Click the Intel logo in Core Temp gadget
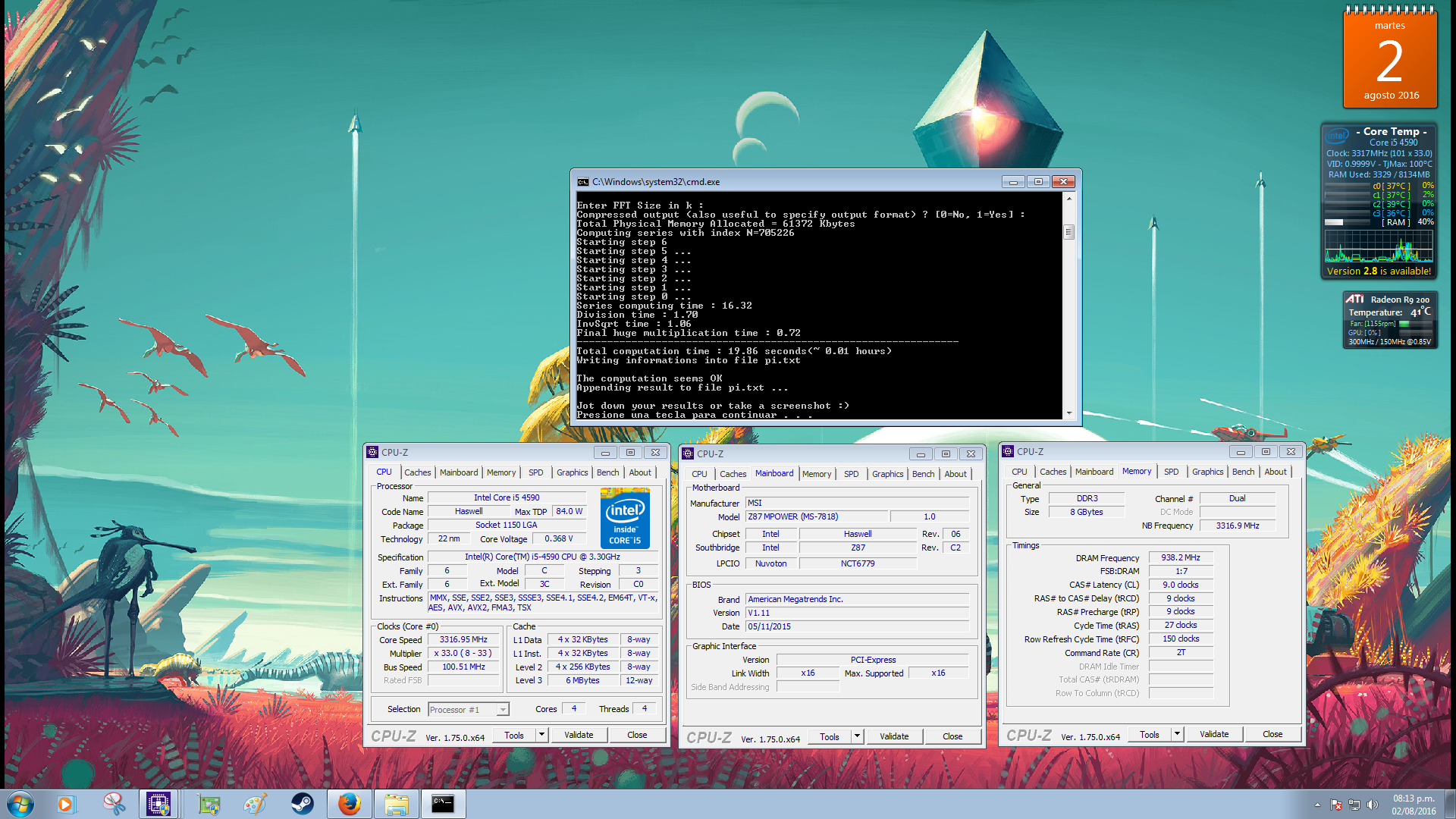Viewport: 1456px width, 819px height. pyautogui.click(x=1336, y=136)
